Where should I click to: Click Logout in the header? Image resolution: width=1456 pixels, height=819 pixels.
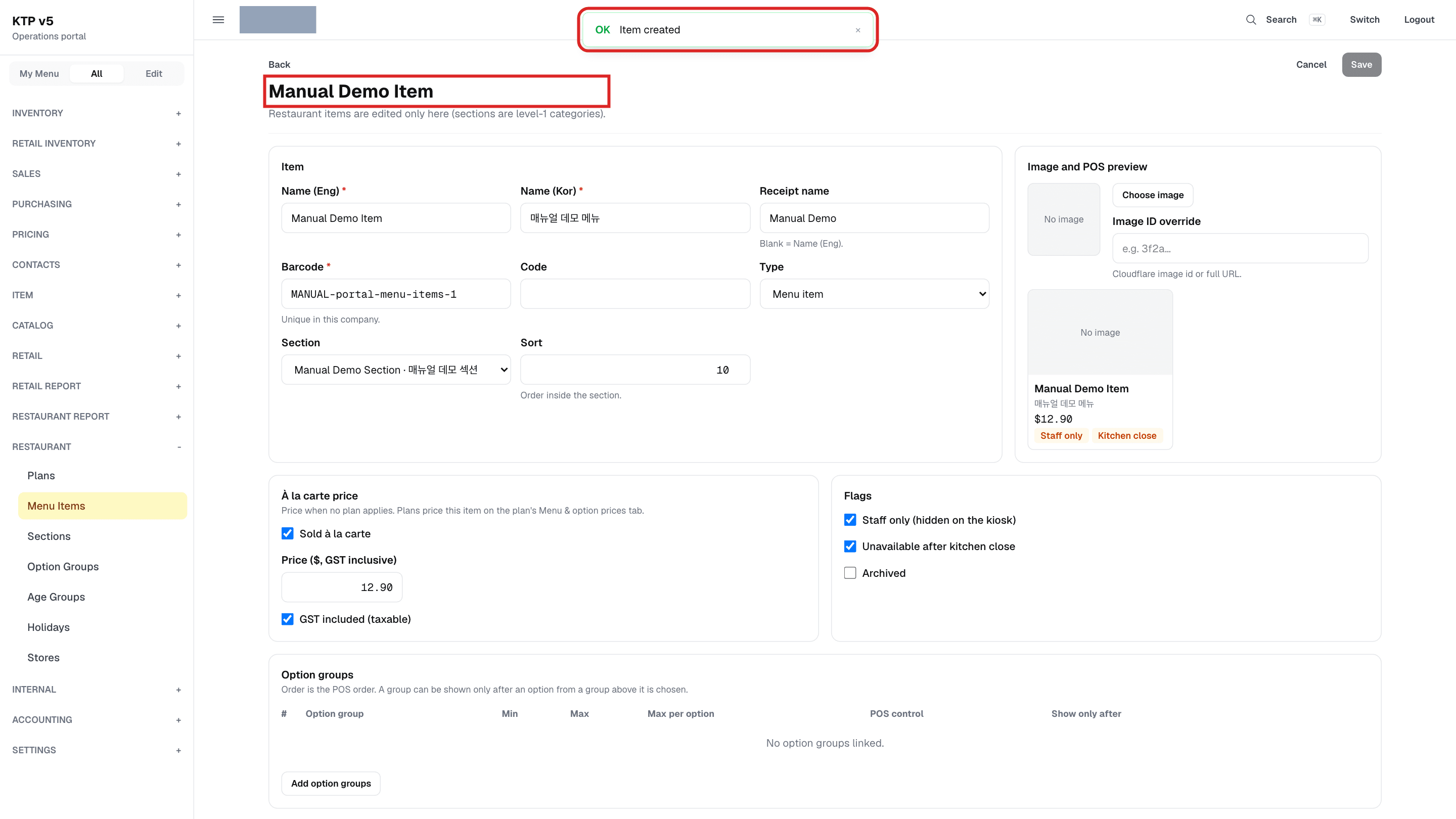point(1419,20)
